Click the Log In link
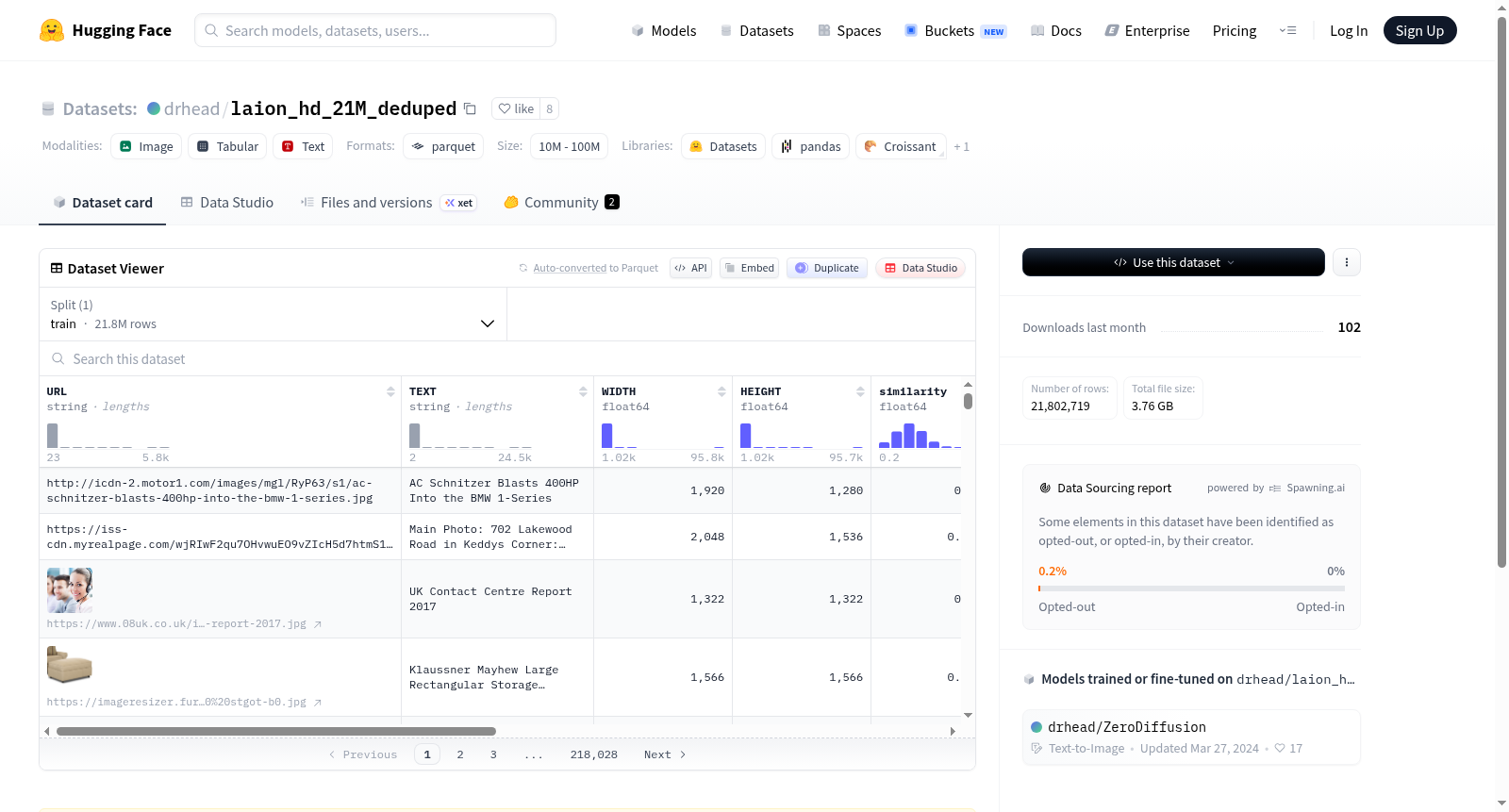 click(1349, 30)
